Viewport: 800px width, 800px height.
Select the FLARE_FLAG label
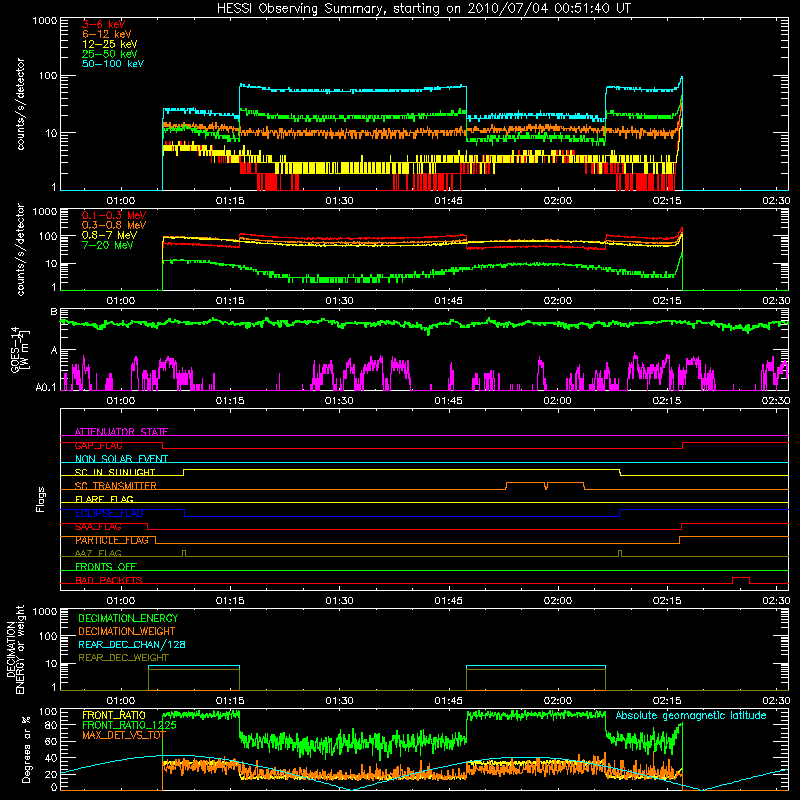click(104, 499)
